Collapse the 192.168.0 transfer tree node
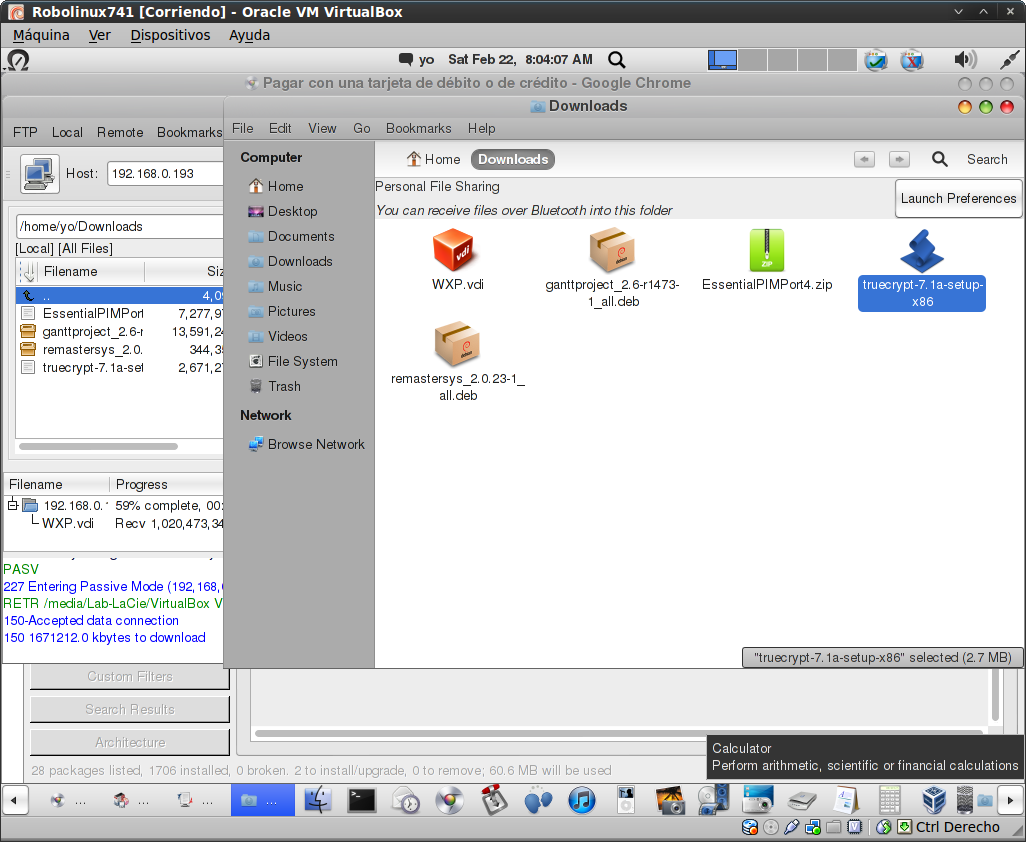The height and width of the screenshot is (842, 1026). 13,505
